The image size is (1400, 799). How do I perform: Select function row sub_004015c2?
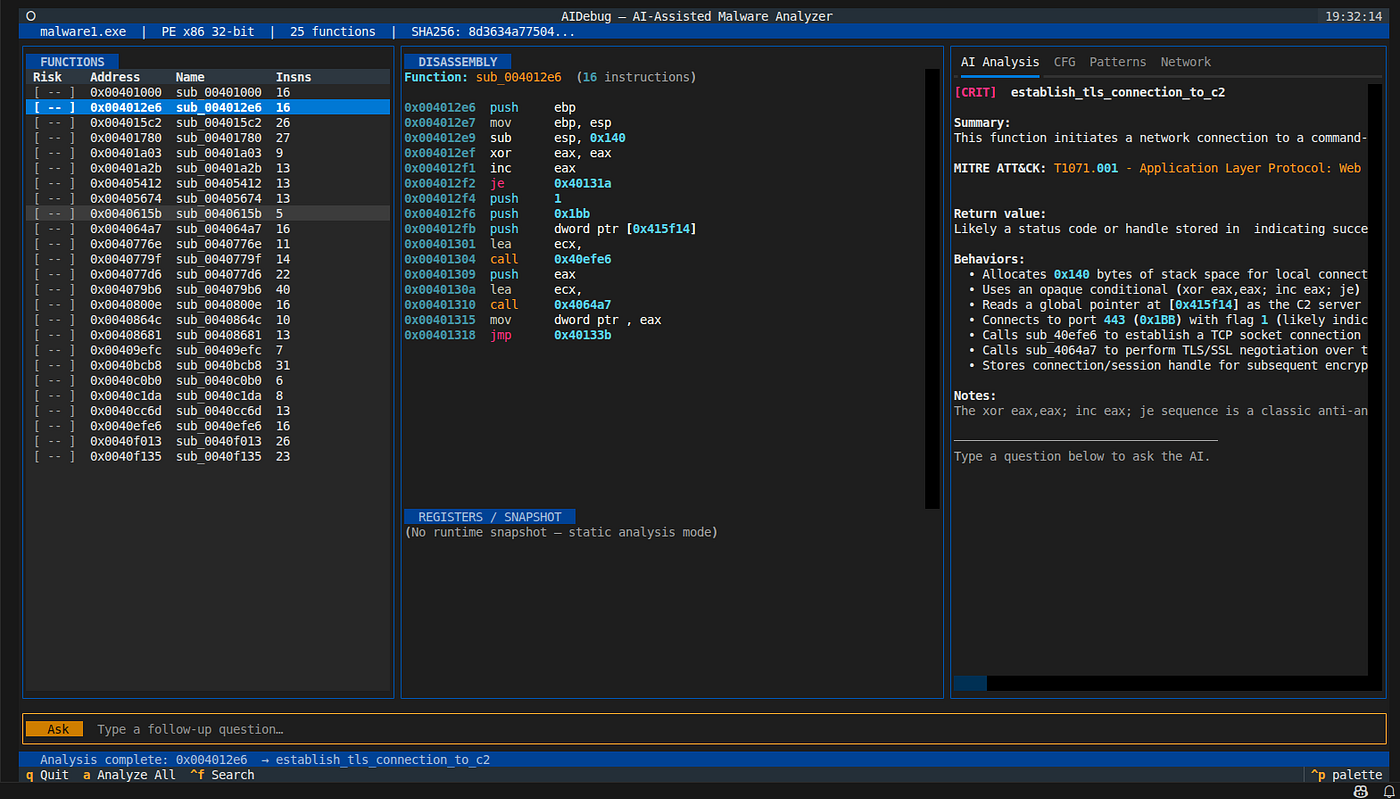click(x=208, y=122)
